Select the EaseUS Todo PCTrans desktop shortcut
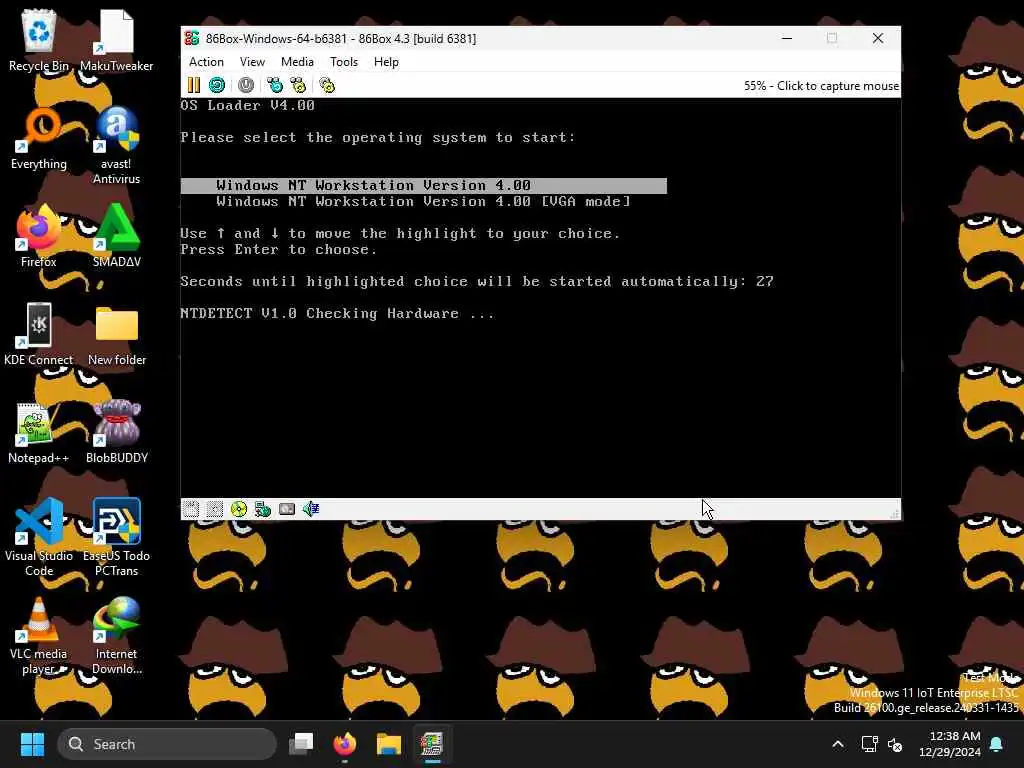This screenshot has width=1024, height=768. coord(116,537)
